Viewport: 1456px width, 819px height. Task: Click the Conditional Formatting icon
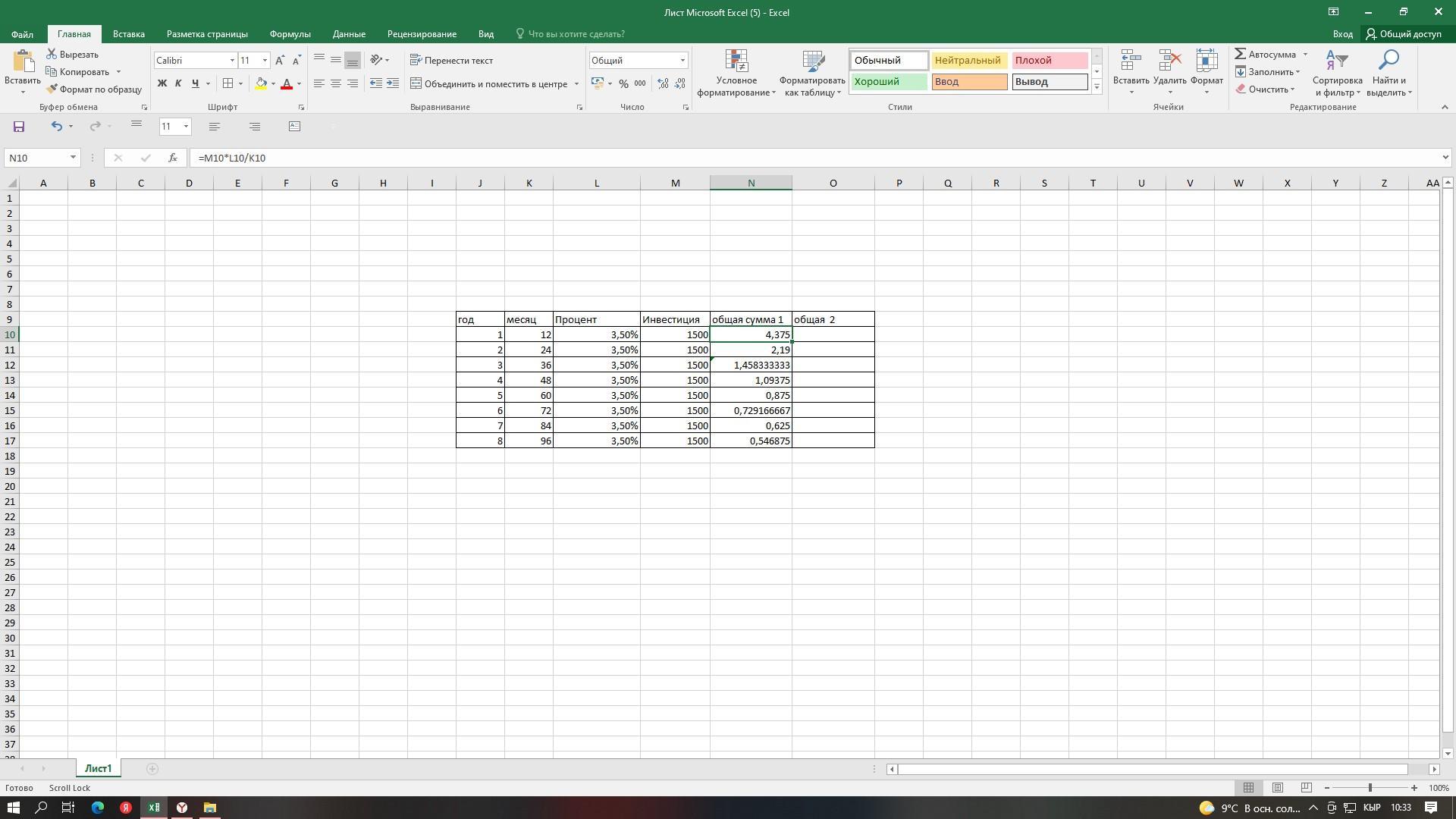736,64
